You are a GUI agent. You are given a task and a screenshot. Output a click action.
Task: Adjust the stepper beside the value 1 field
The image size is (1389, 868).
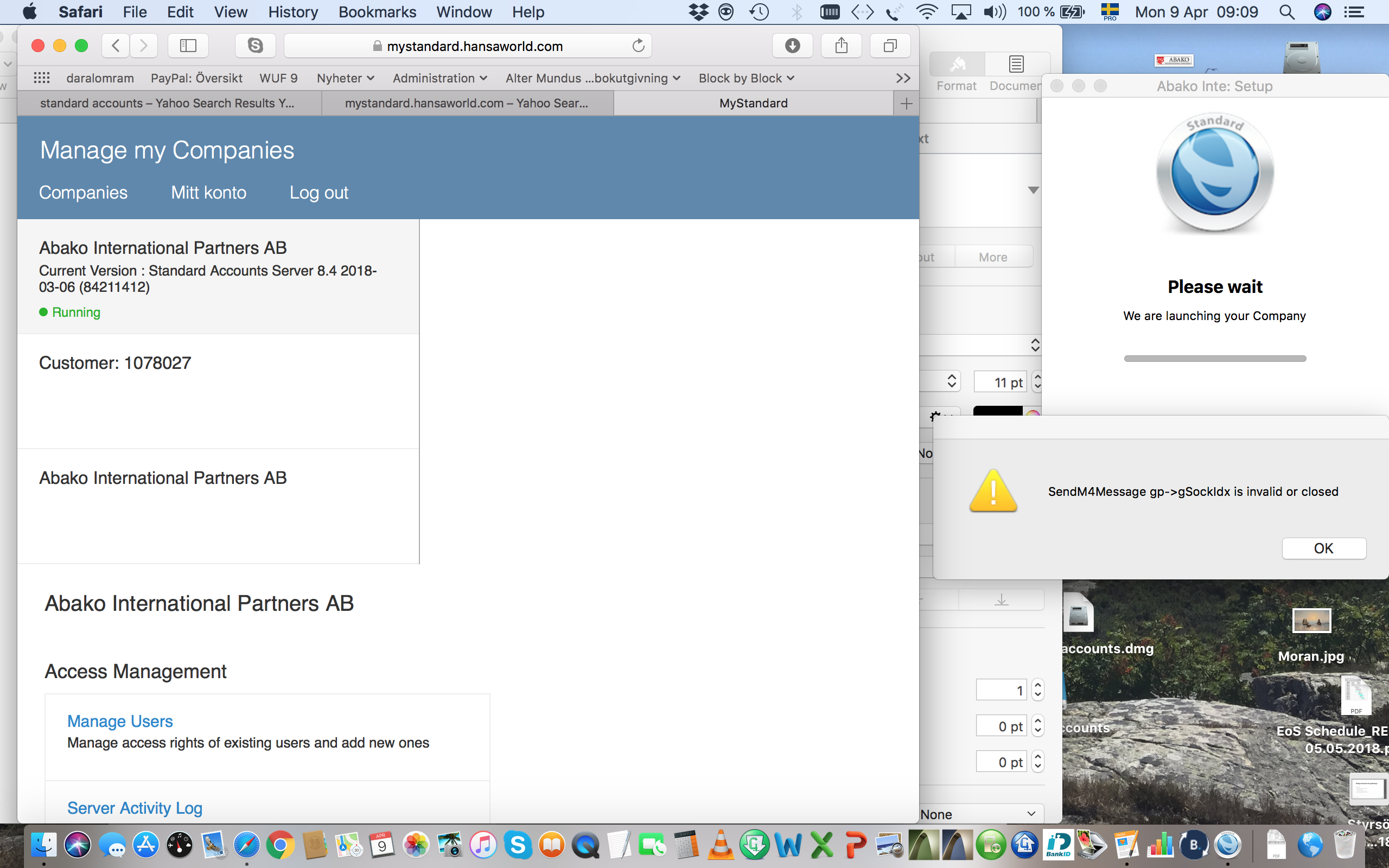[1038, 690]
